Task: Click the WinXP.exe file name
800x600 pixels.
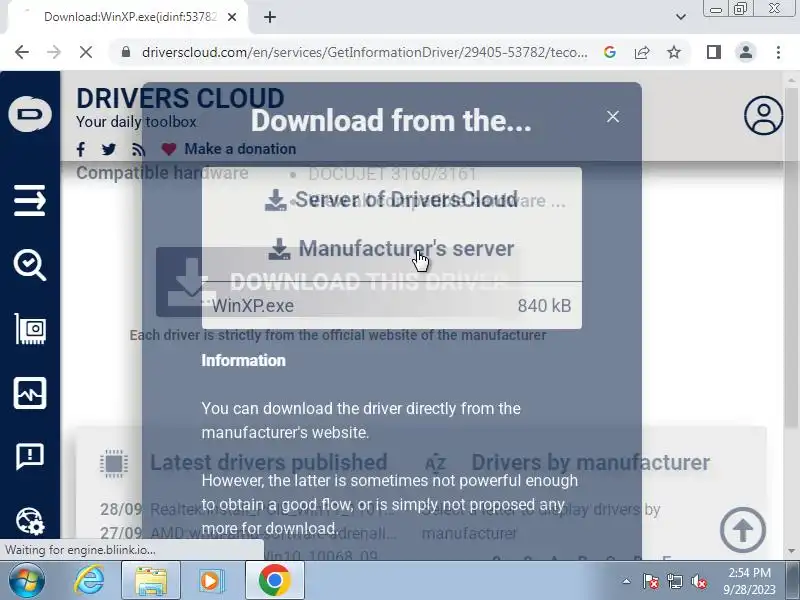Action: pyautogui.click(x=253, y=306)
